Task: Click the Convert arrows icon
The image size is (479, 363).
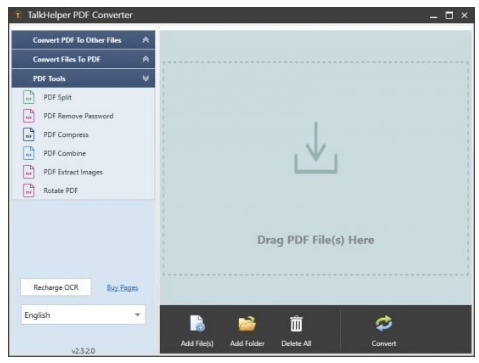Action: tap(384, 323)
